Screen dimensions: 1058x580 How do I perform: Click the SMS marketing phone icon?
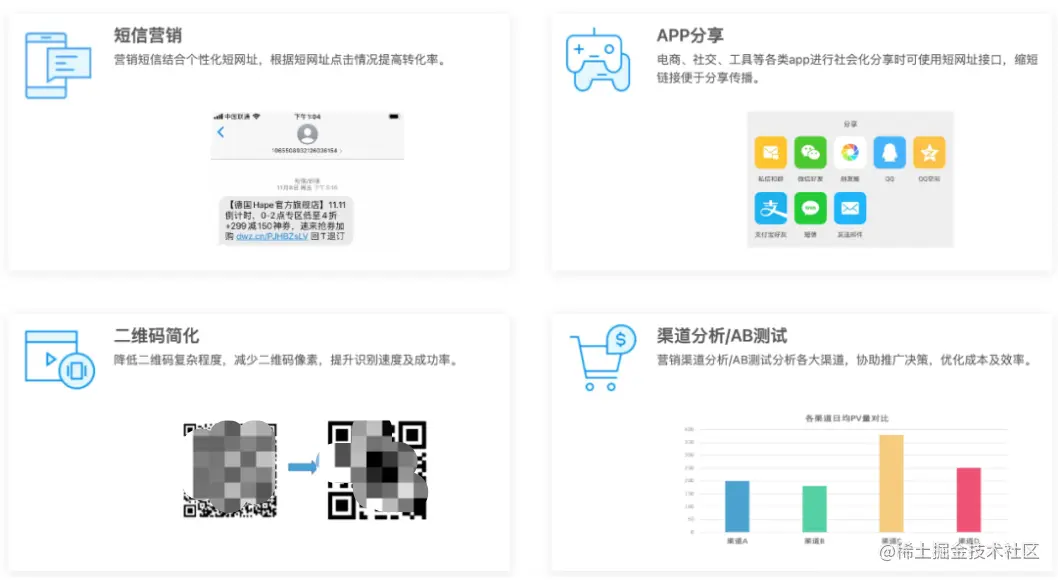pyautogui.click(x=58, y=65)
